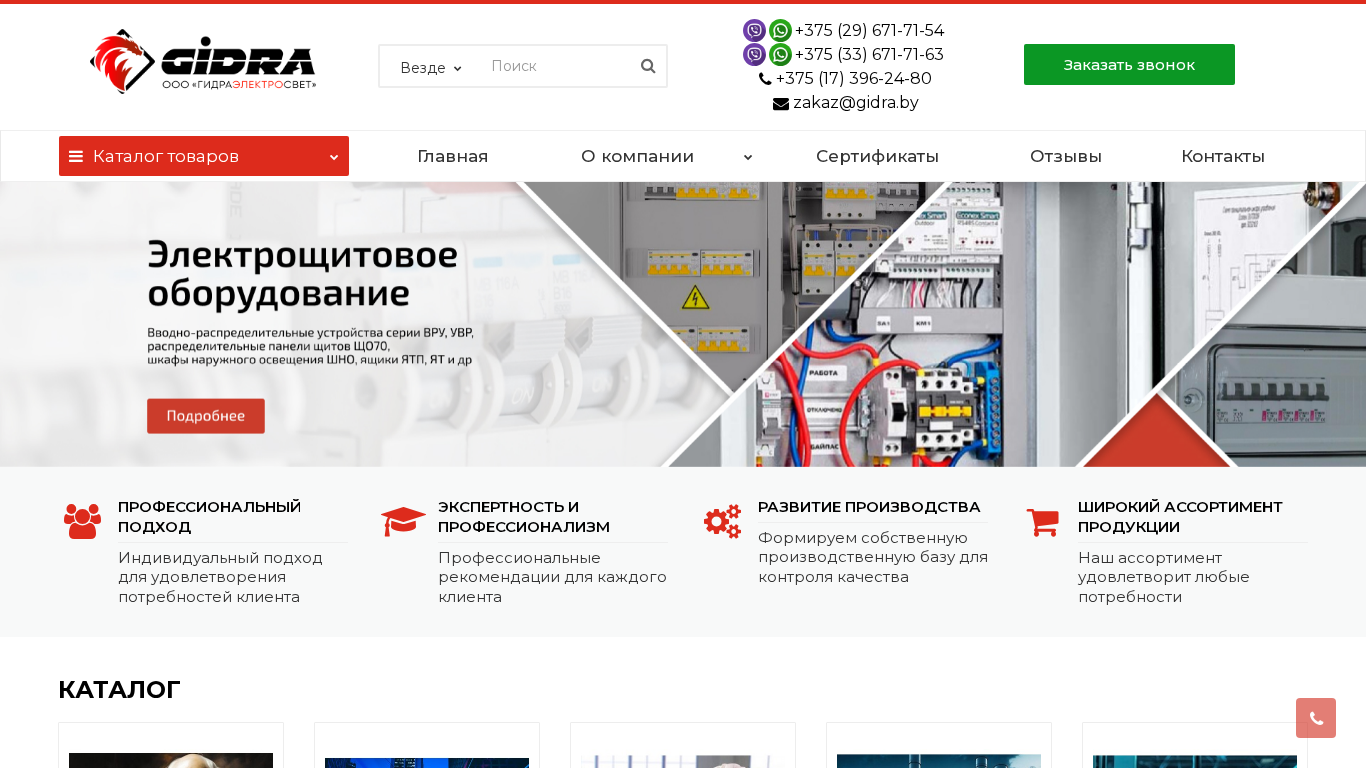Open the Сертификаты page
1366x768 pixels.
coord(877,156)
